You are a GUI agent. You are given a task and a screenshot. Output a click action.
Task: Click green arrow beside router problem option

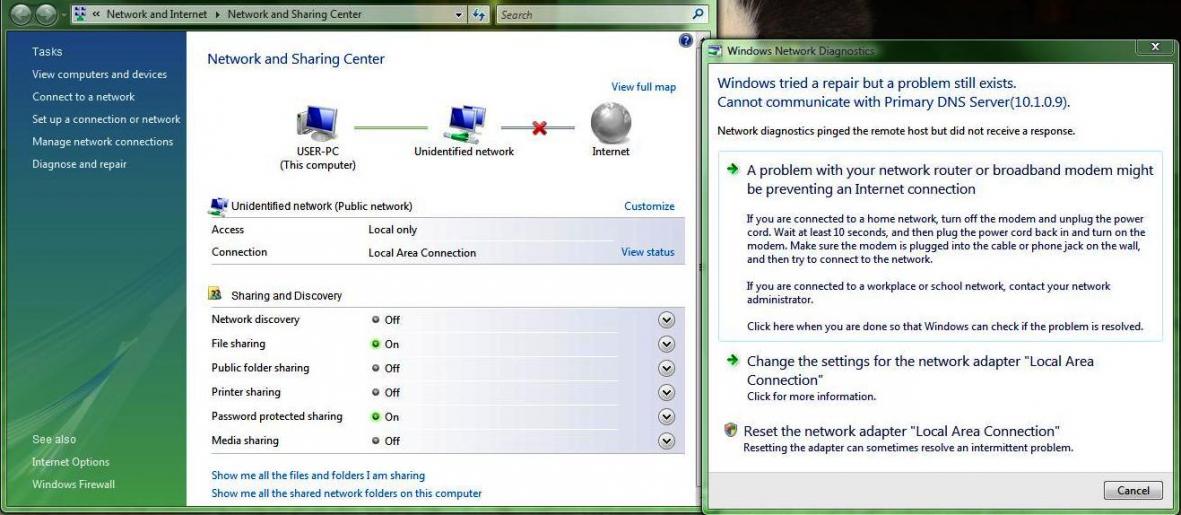coord(732,169)
